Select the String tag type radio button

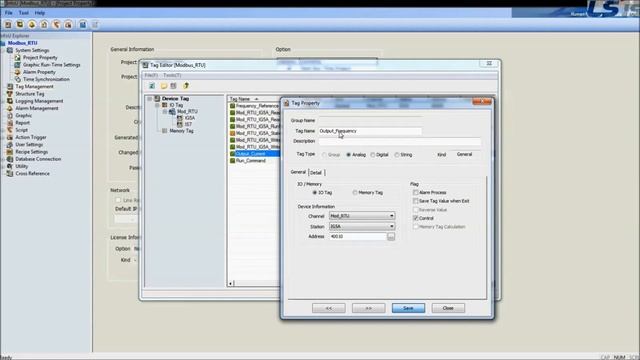click(397, 155)
